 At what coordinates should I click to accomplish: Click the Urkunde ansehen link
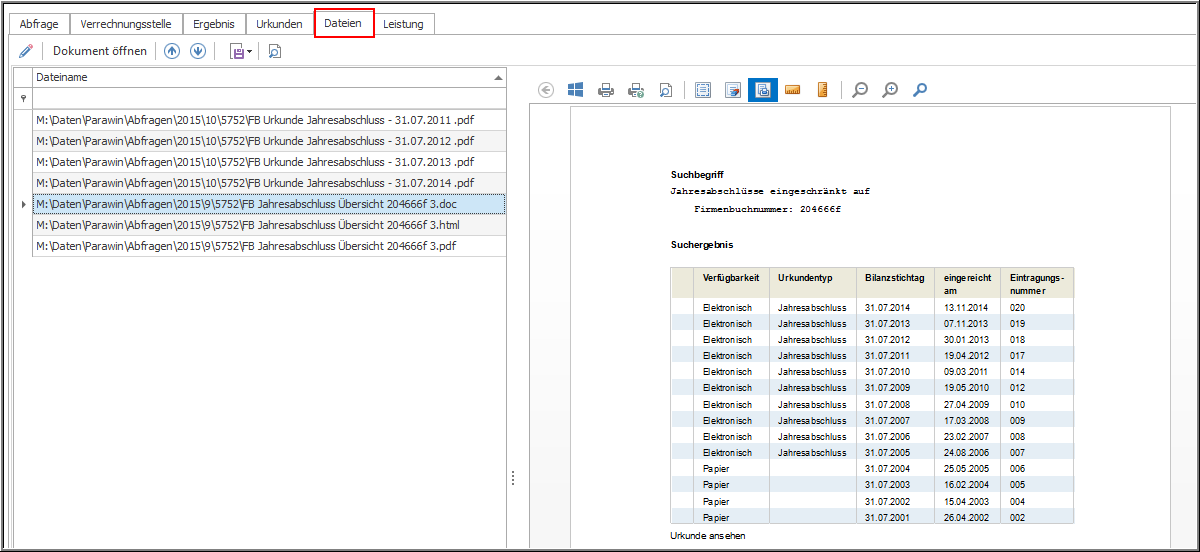point(707,536)
